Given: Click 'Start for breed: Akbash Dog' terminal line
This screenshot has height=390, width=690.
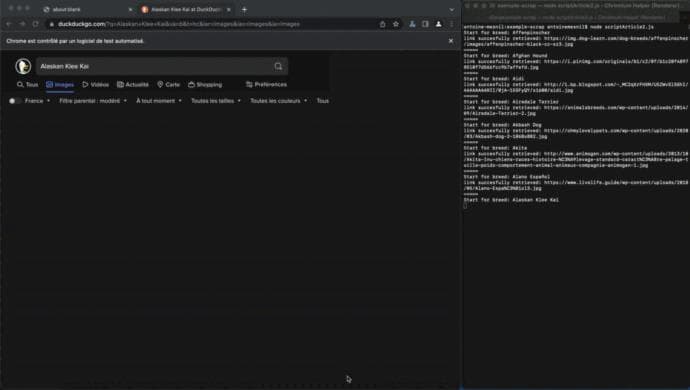Looking at the screenshot, I should 502,125.
